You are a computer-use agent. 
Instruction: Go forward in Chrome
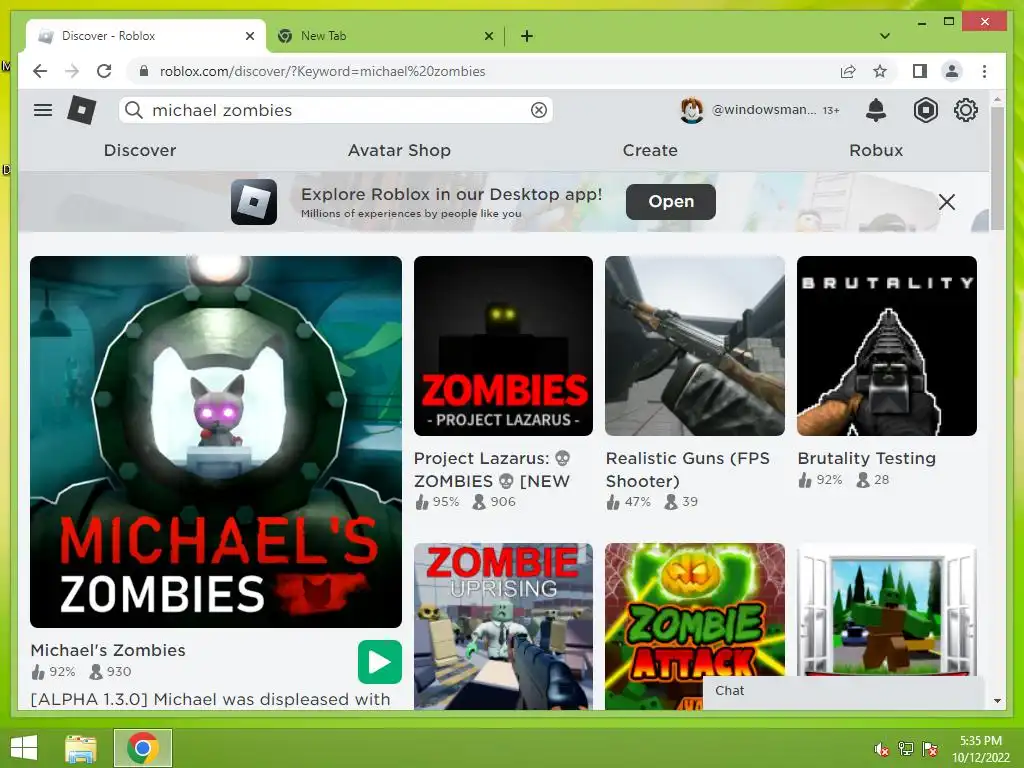tap(72, 71)
